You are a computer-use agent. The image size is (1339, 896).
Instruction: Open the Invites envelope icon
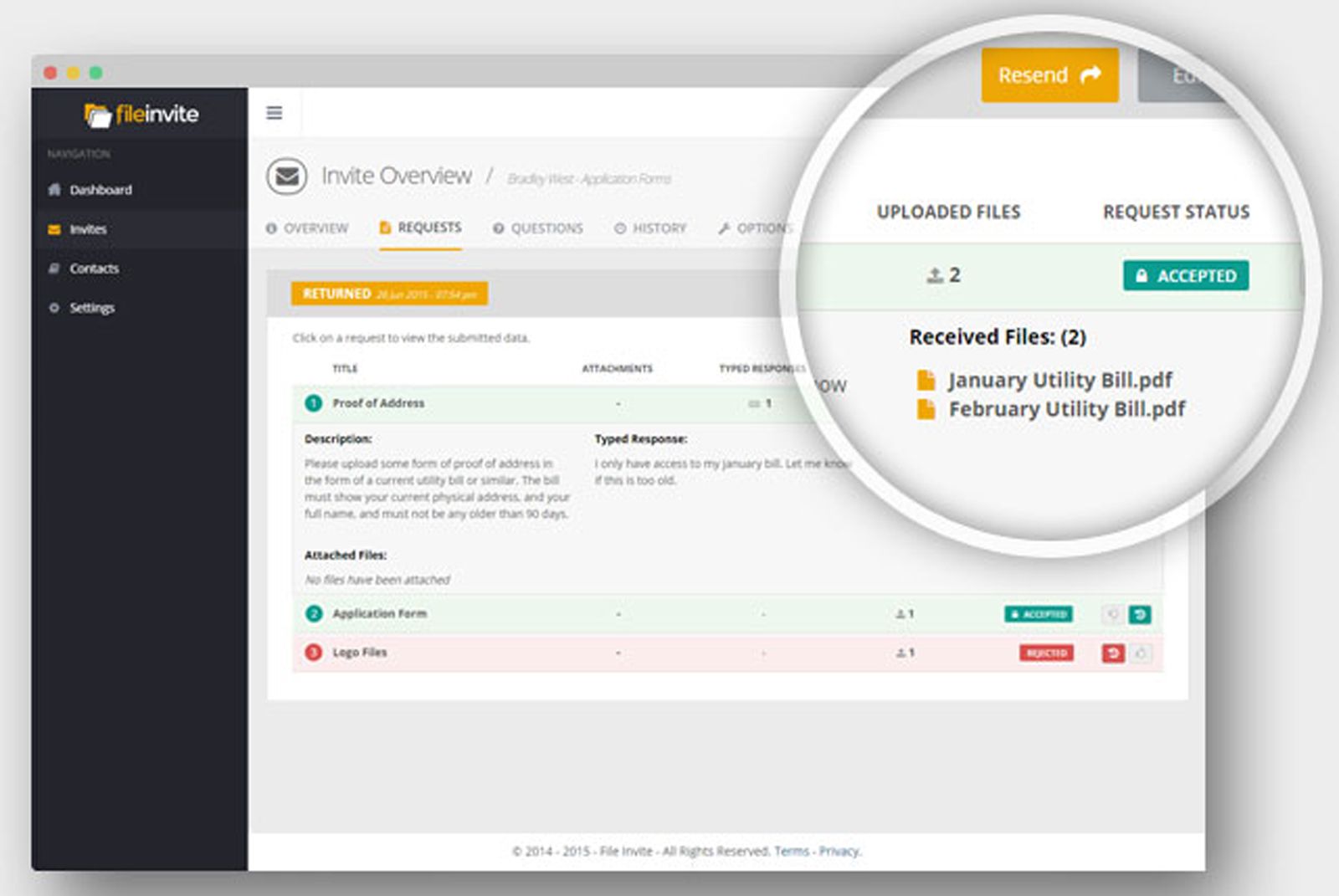click(53, 229)
